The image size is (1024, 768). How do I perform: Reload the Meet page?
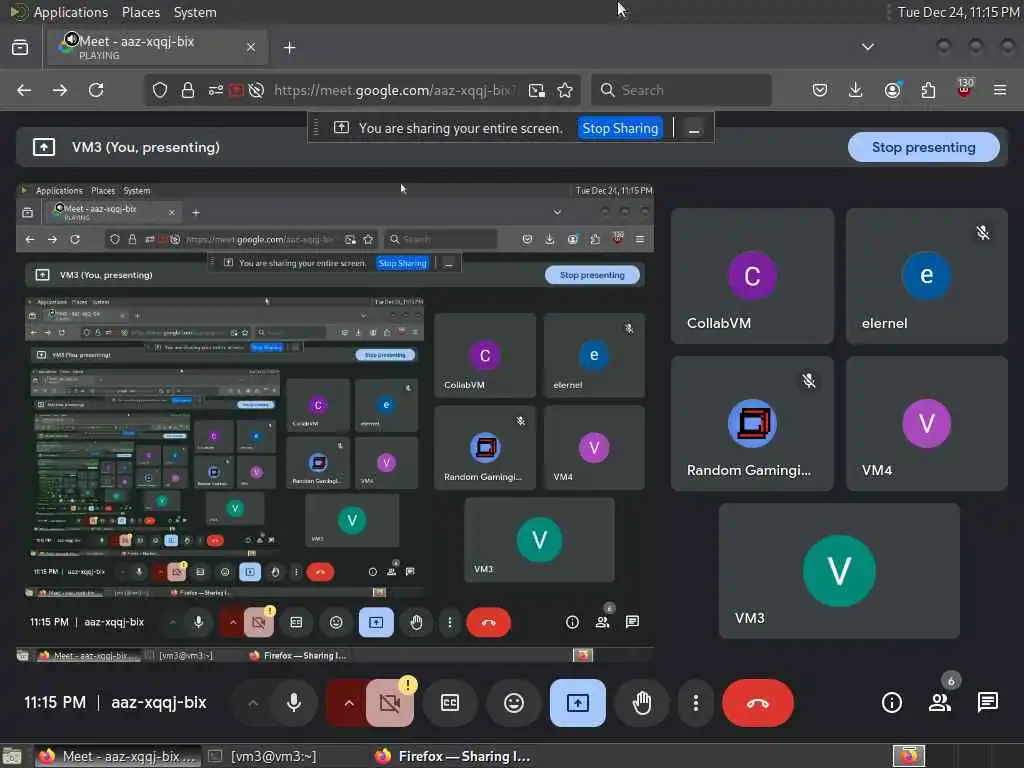96,90
